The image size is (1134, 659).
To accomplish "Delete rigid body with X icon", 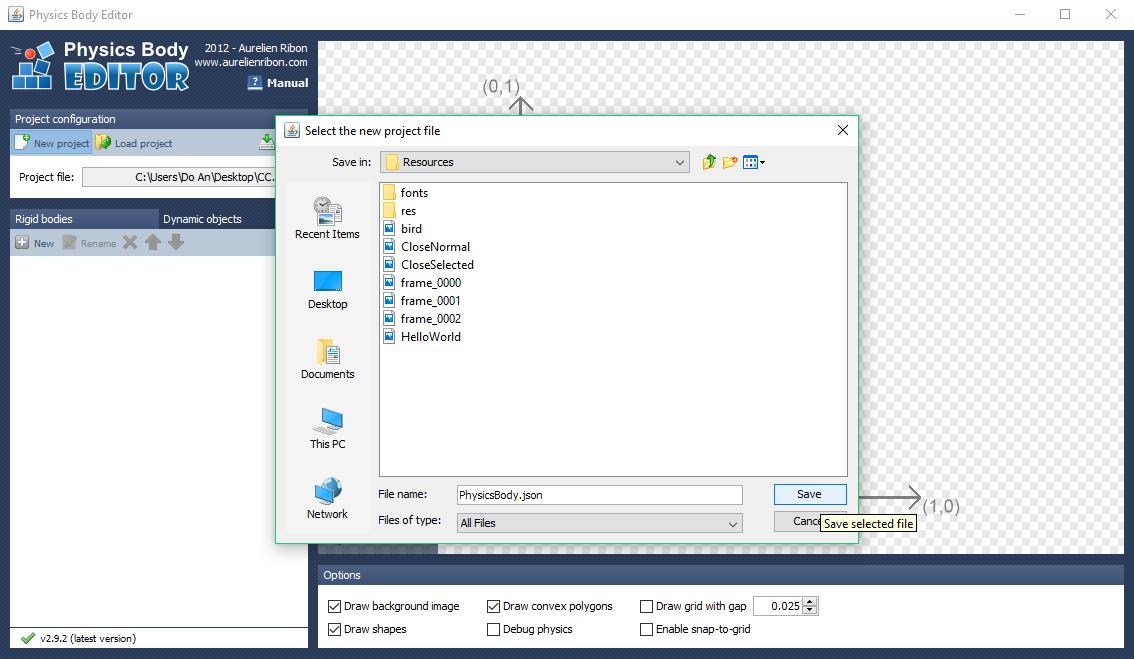I will [130, 242].
